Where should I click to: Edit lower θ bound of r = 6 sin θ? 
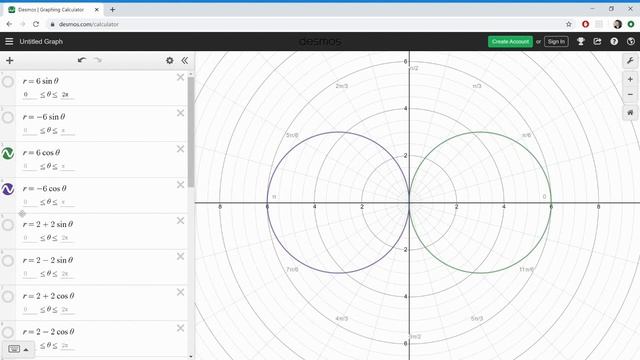point(29,95)
